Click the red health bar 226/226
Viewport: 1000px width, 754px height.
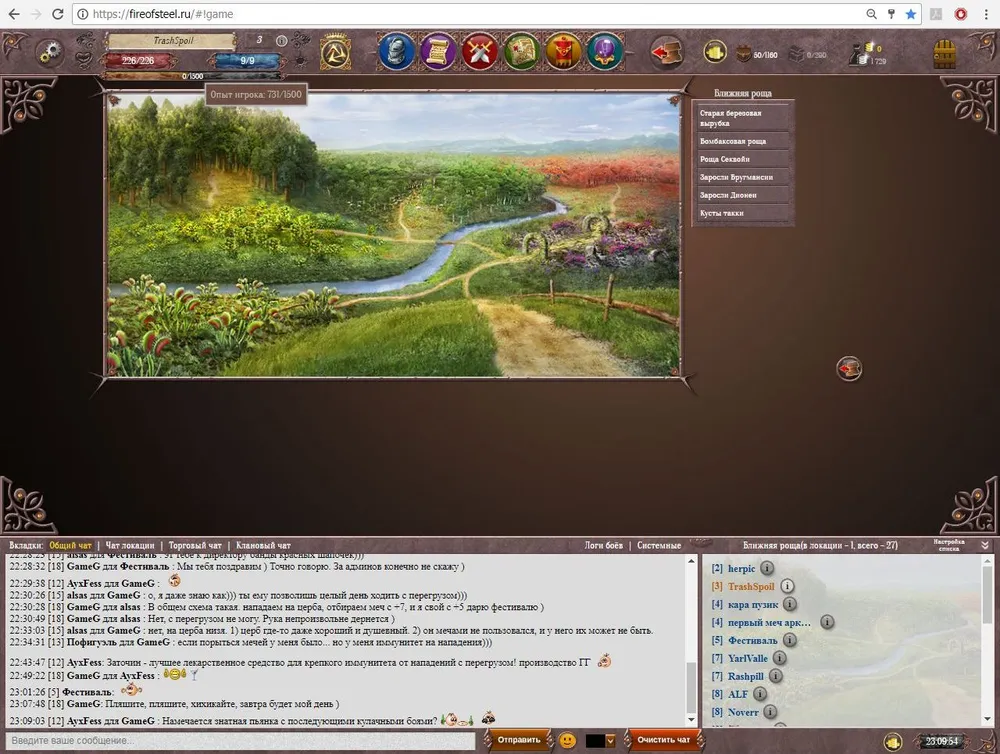click(138, 61)
